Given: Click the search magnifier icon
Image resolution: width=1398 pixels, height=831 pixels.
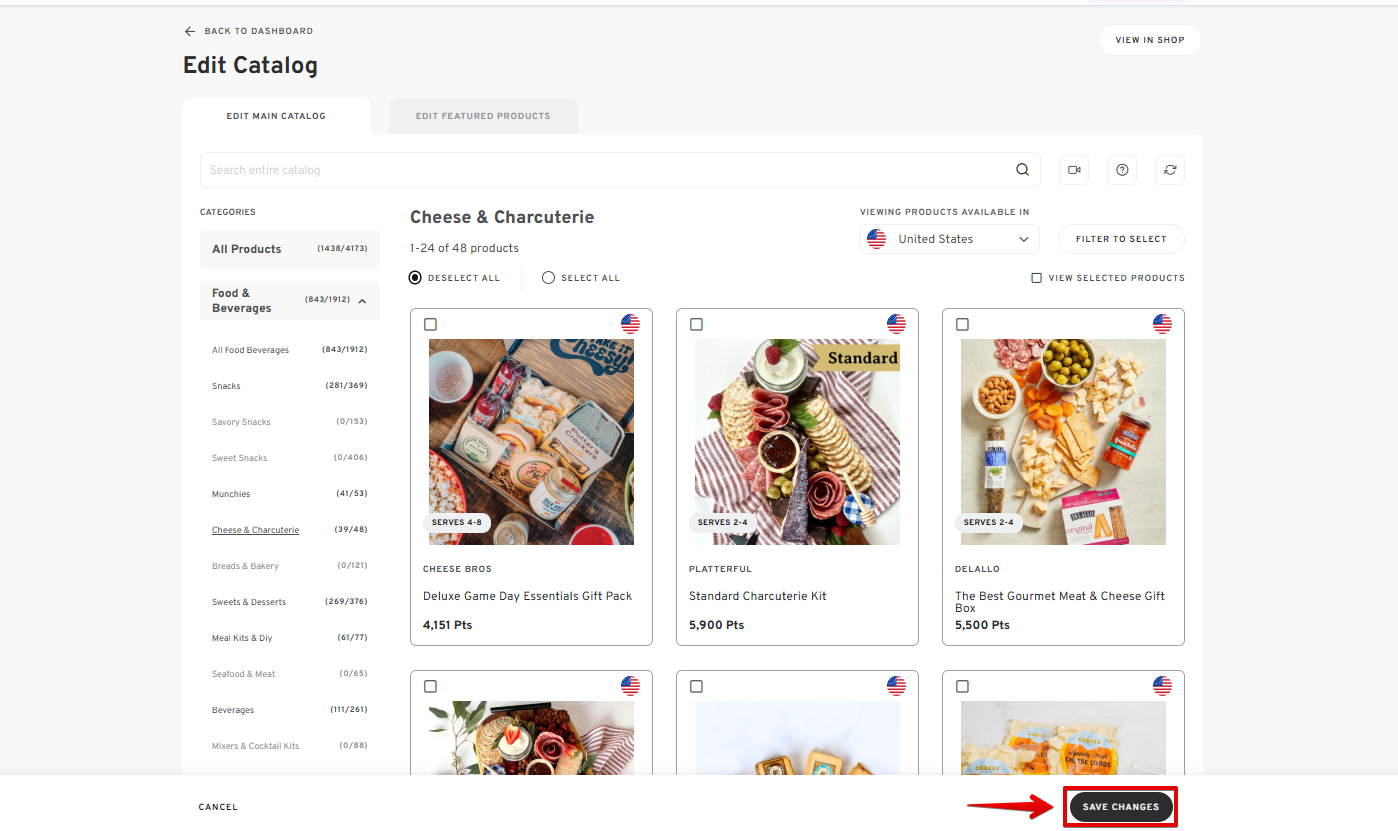Looking at the screenshot, I should click(x=1022, y=170).
